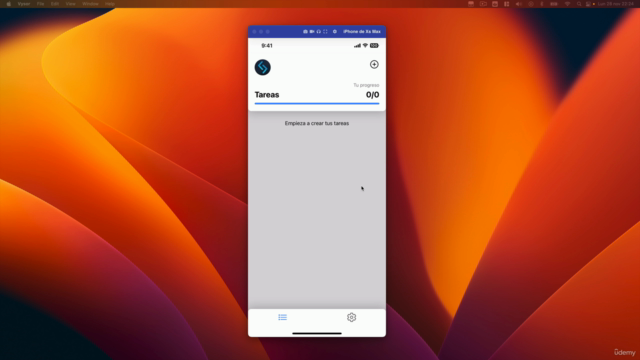Click the tasks progress bar
640x360 pixels.
click(317, 104)
